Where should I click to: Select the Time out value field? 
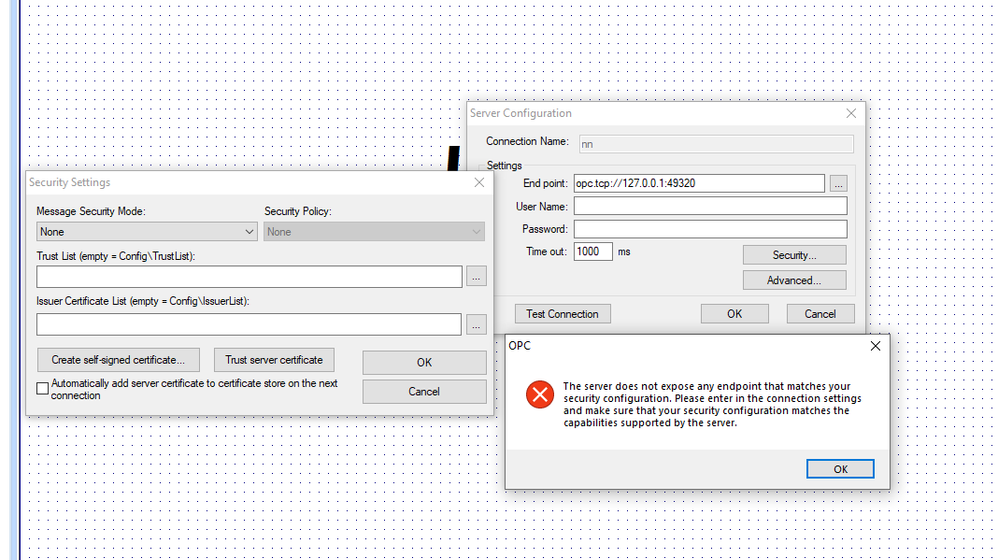[x=593, y=252]
